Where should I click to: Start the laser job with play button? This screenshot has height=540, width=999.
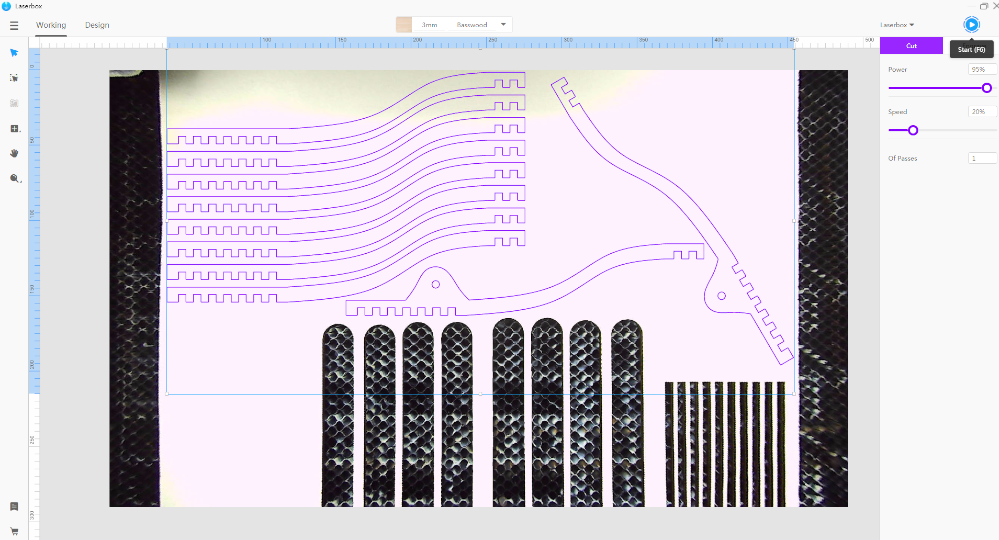[971, 24]
